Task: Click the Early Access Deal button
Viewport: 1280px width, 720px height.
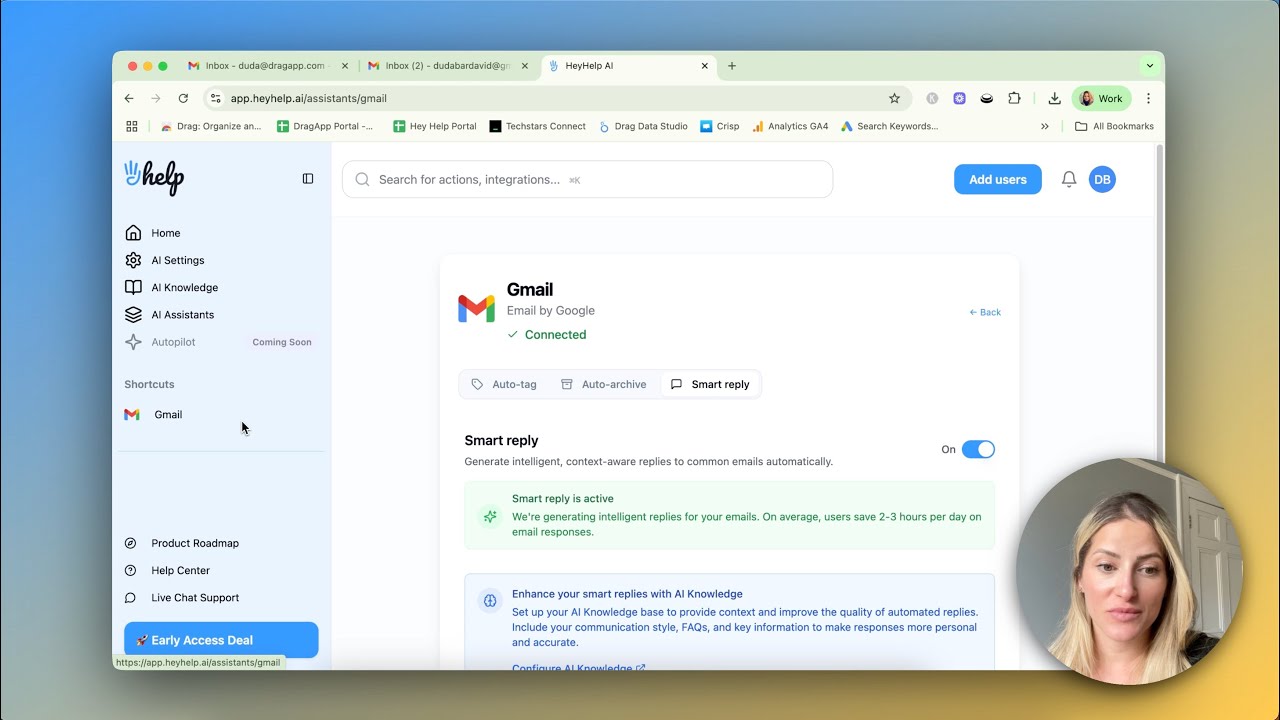Action: pyautogui.click(x=221, y=640)
